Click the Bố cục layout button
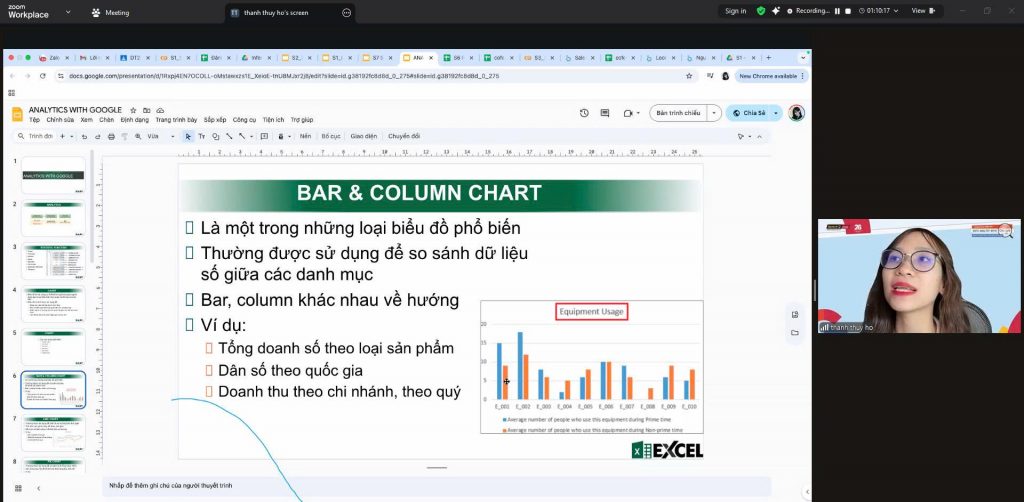Image resolution: width=1024 pixels, height=502 pixels. 331,136
